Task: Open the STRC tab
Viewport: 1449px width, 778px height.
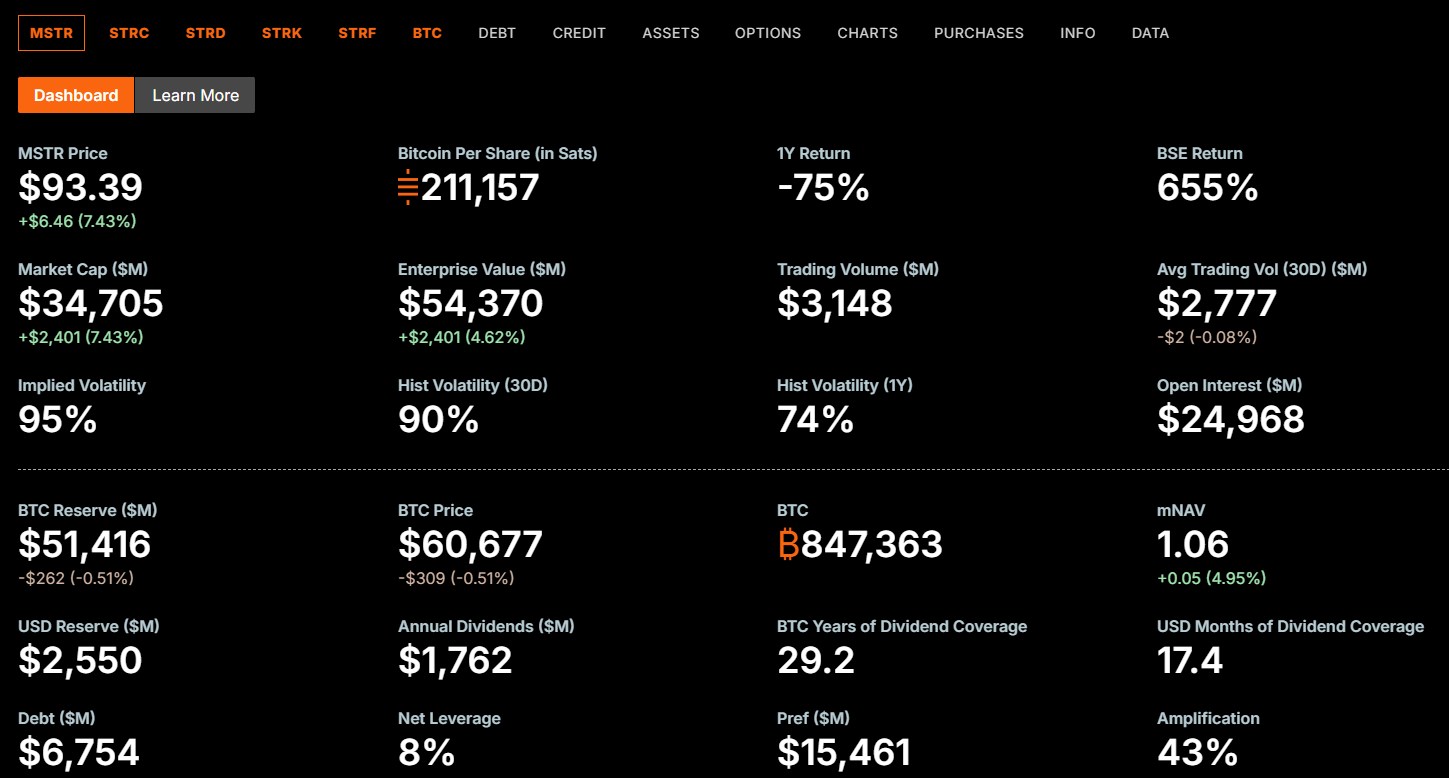Action: 129,33
